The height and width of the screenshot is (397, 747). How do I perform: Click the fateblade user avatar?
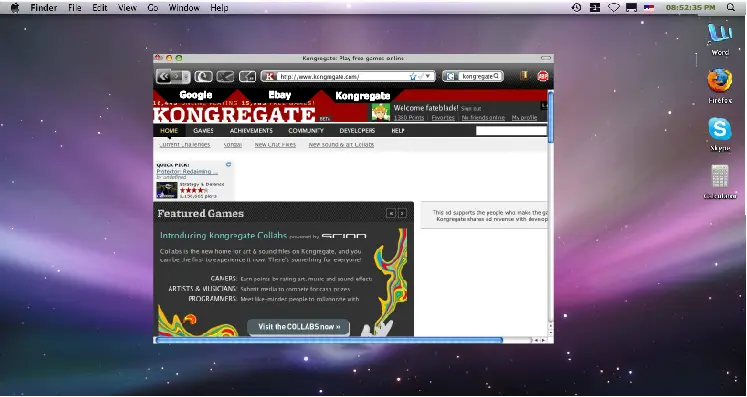(x=381, y=112)
